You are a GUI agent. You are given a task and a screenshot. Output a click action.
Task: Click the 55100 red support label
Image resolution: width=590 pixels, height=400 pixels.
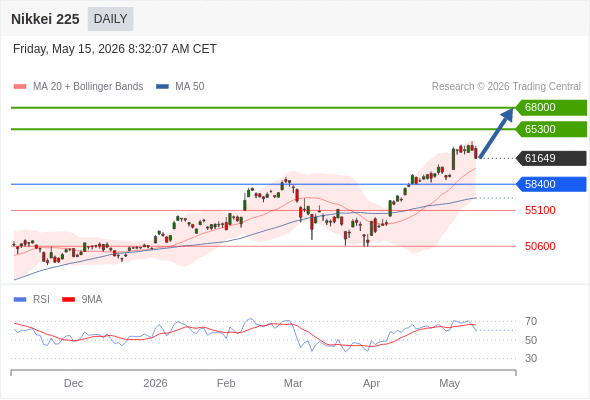coord(540,210)
